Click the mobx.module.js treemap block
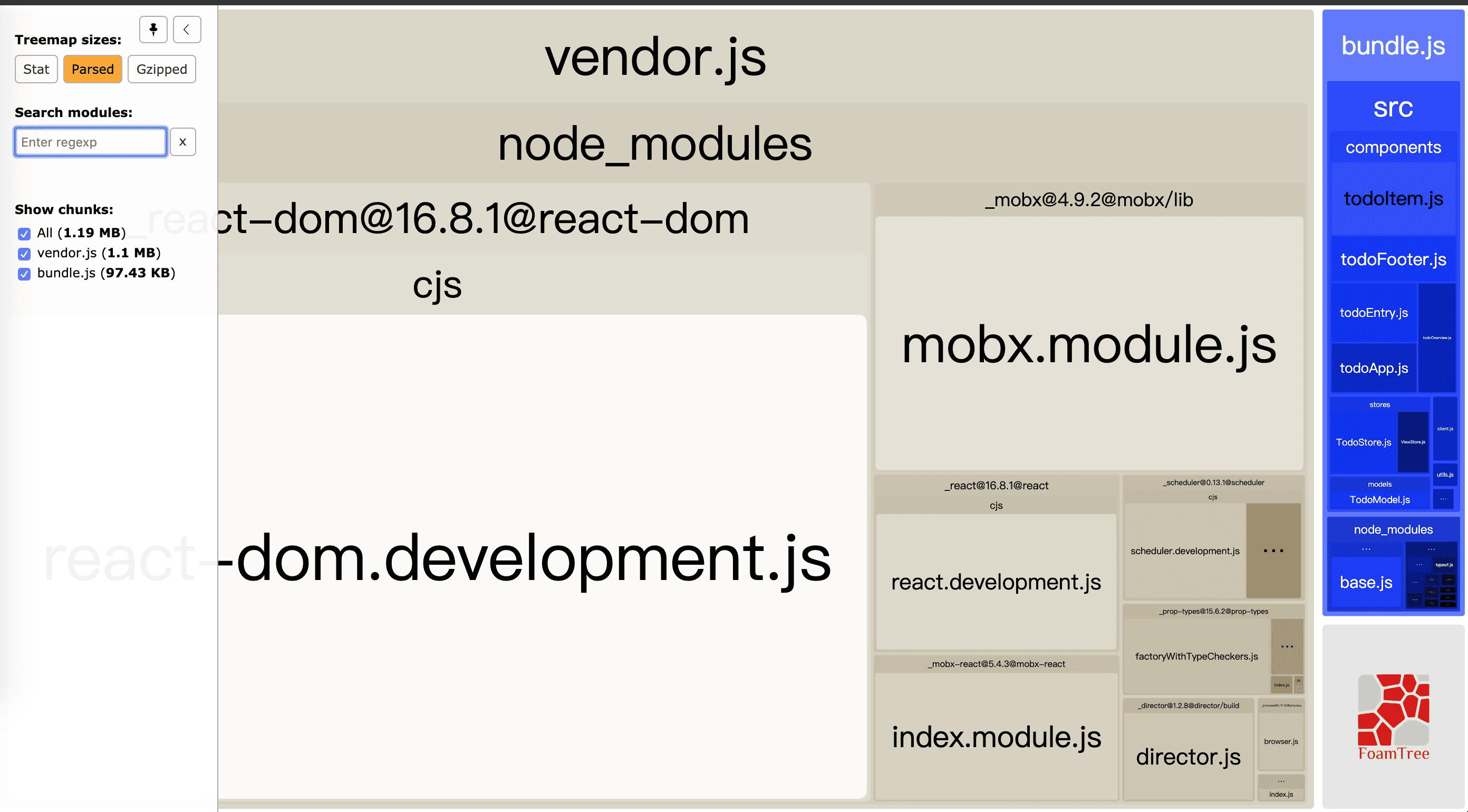Viewport: 1468px width, 812px height. click(x=1088, y=344)
